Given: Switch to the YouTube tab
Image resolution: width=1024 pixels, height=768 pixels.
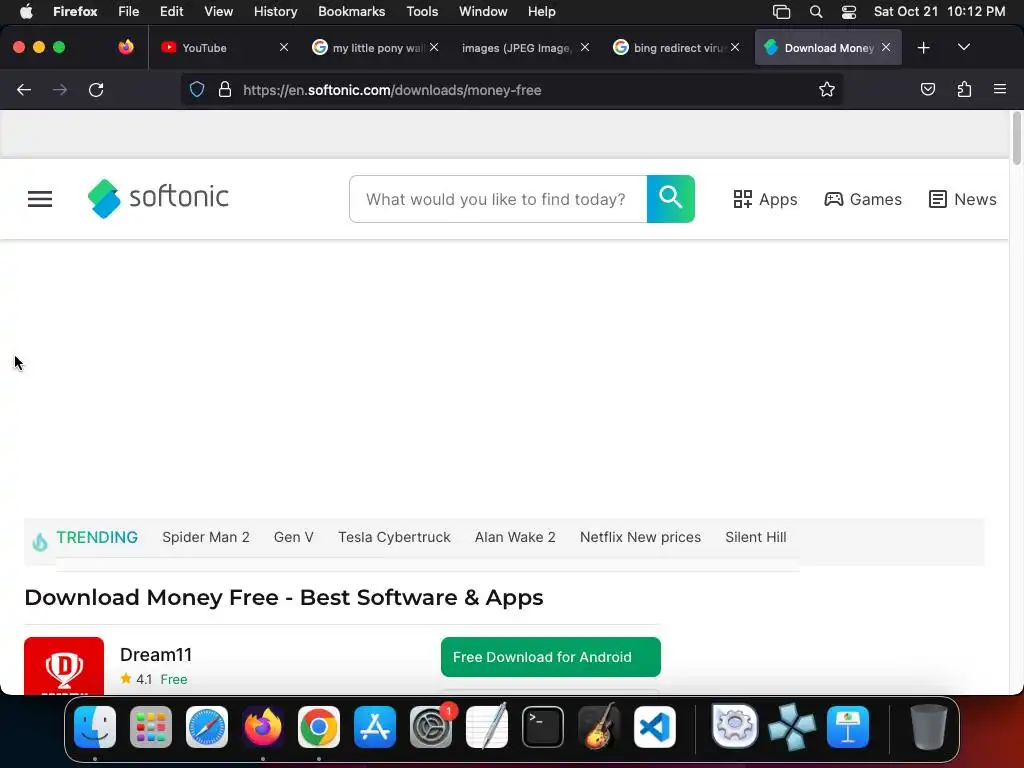Looking at the screenshot, I should [222, 48].
